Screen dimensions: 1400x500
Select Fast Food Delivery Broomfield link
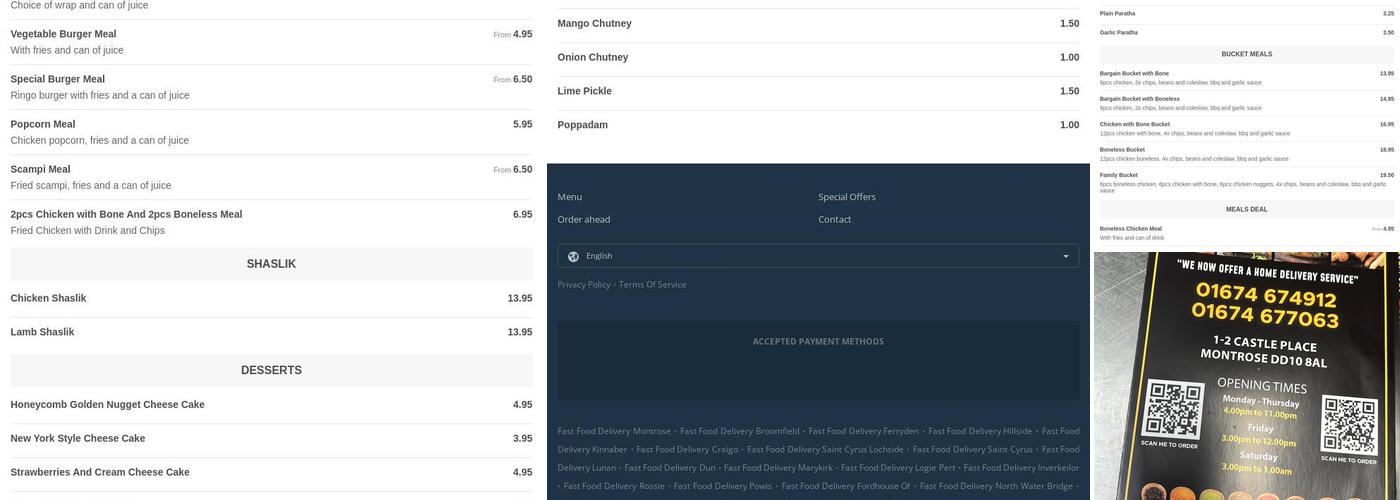click(739, 431)
